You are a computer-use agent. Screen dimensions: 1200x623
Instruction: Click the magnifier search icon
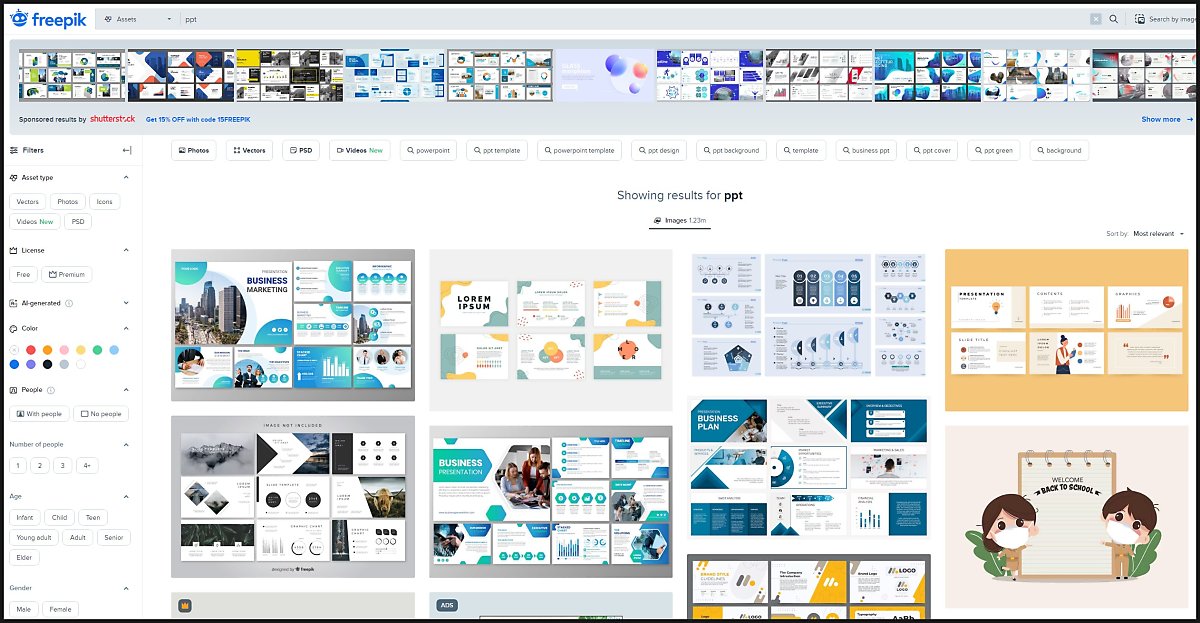click(1113, 19)
